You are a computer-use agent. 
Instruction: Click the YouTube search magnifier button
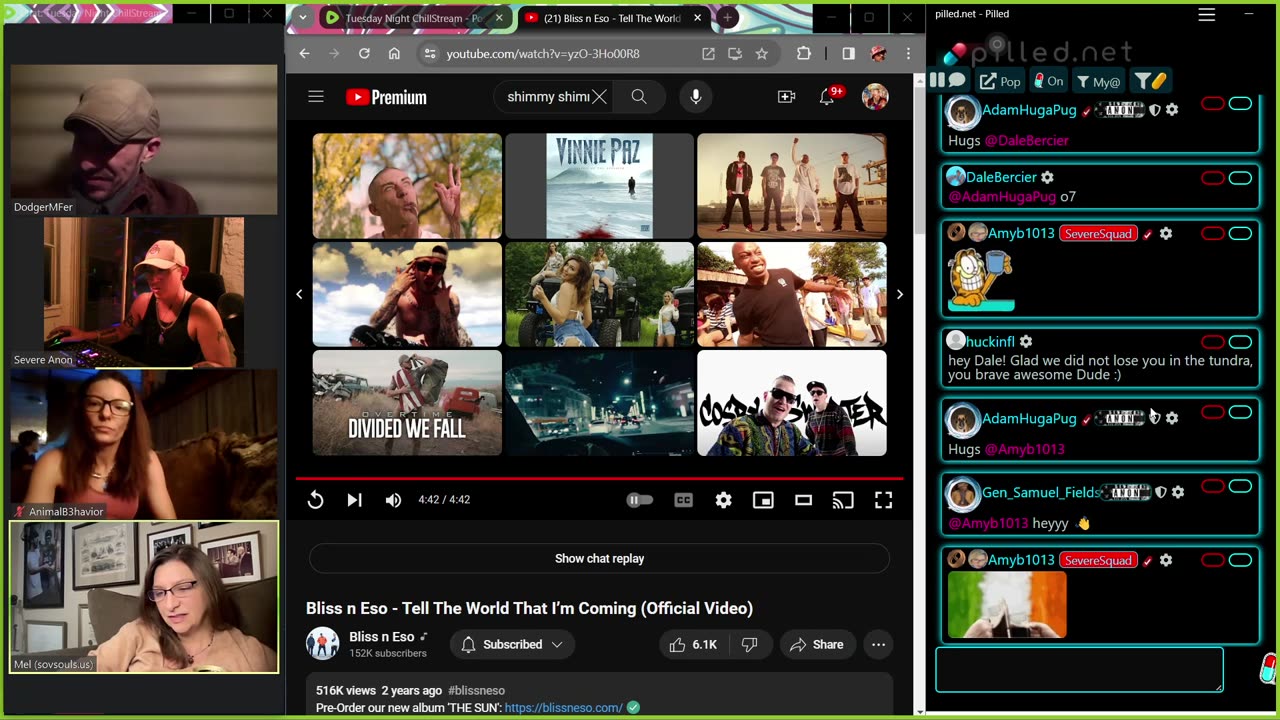(639, 97)
